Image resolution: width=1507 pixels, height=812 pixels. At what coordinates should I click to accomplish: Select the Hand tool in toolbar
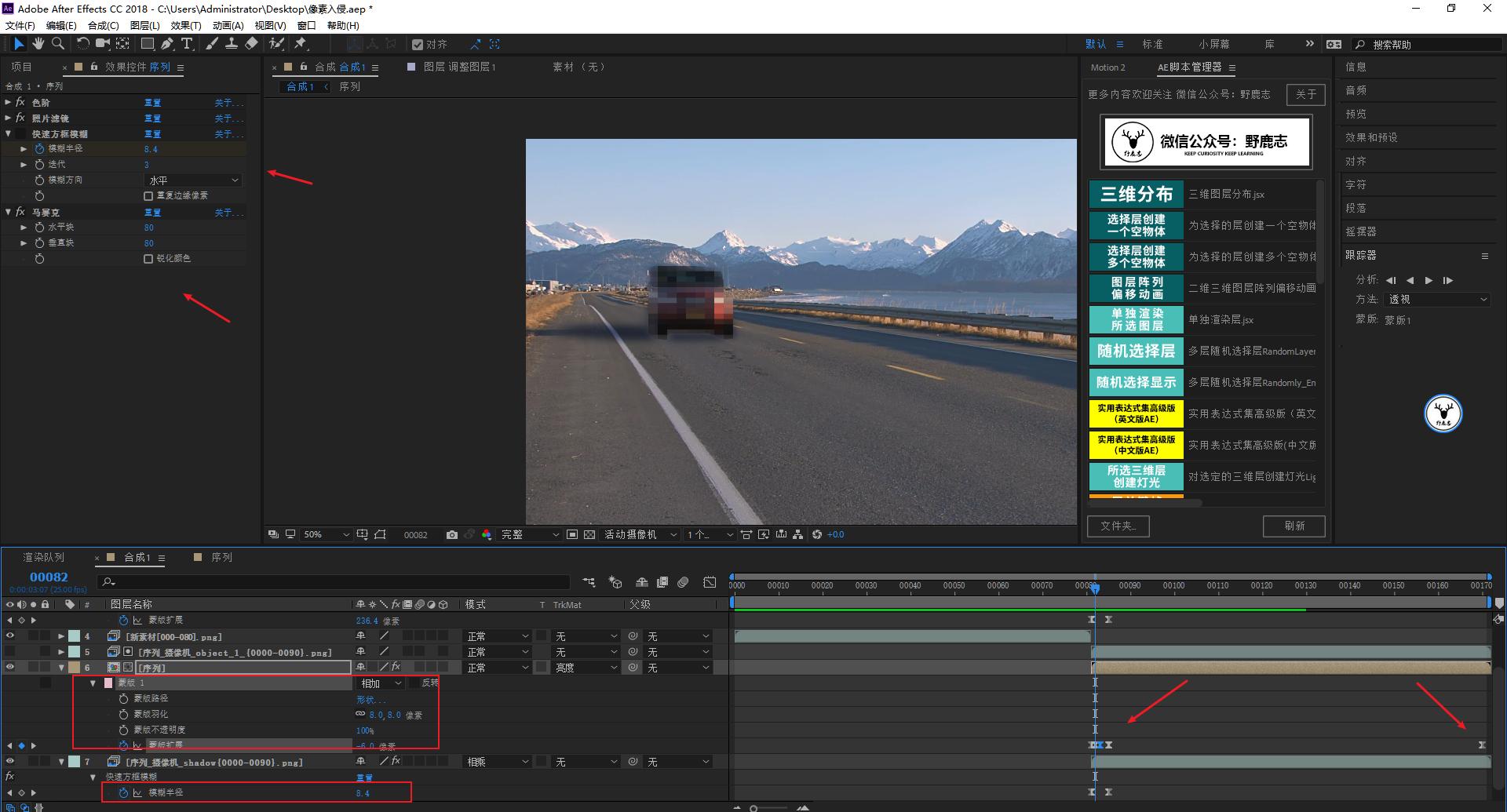pos(38,44)
